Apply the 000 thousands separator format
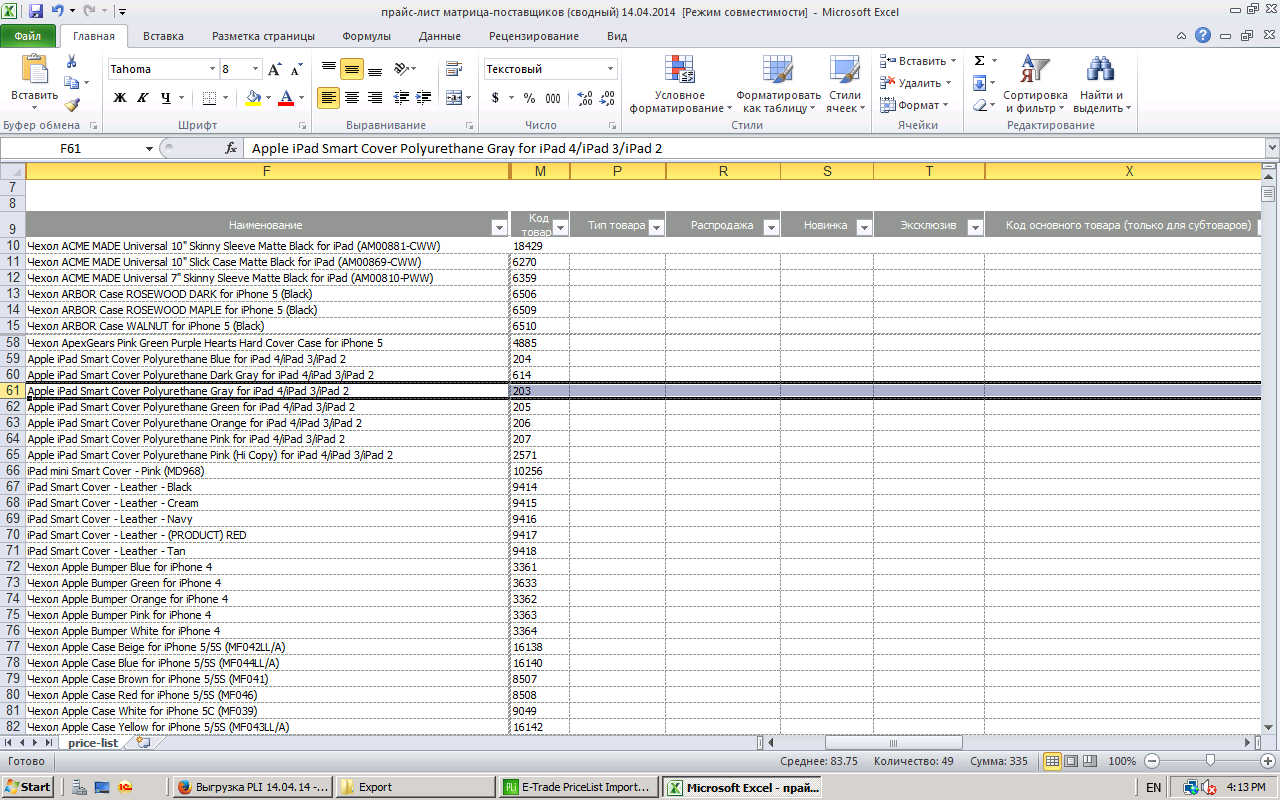 (x=554, y=98)
